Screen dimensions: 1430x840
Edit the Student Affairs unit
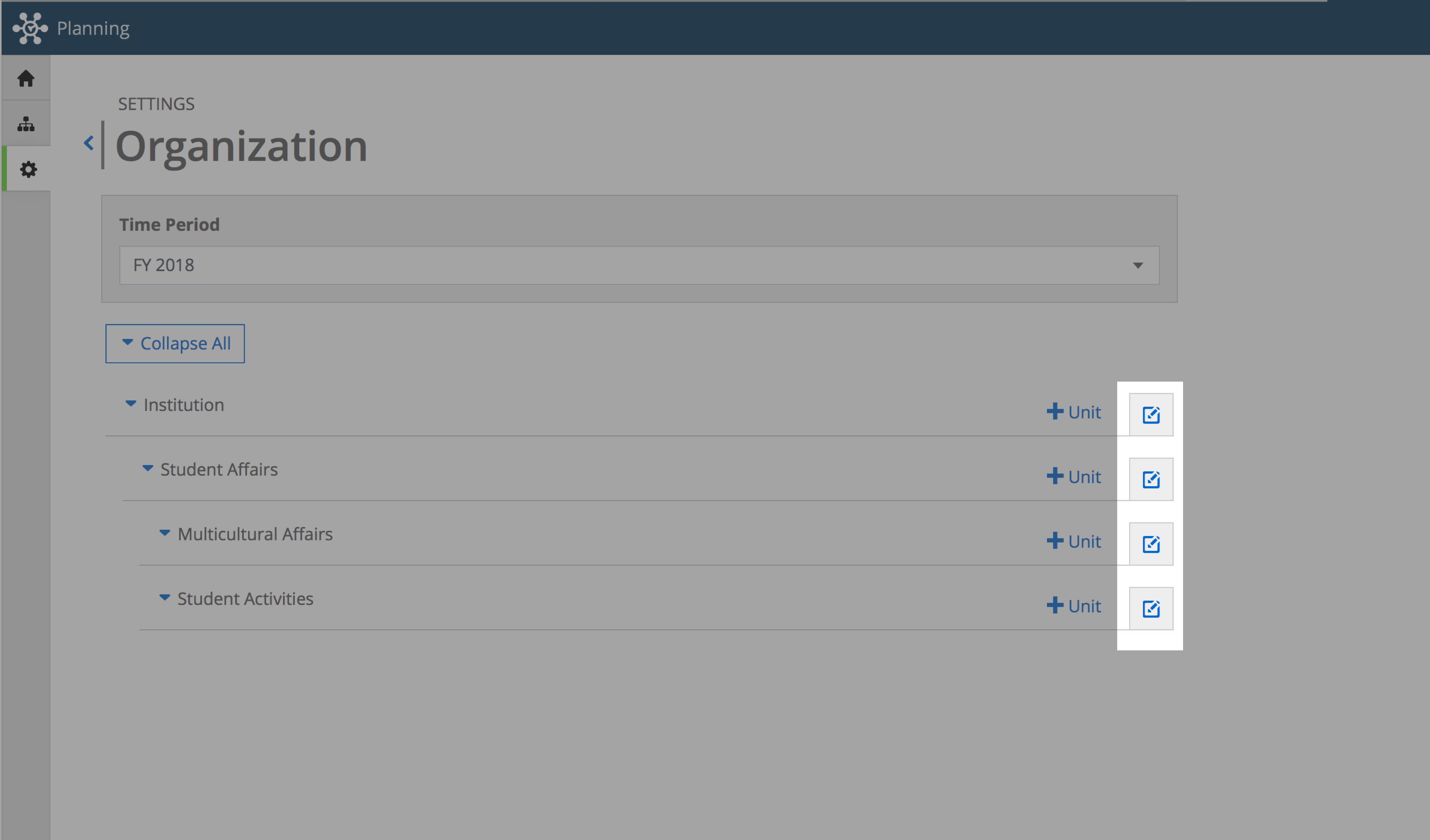tap(1151, 479)
